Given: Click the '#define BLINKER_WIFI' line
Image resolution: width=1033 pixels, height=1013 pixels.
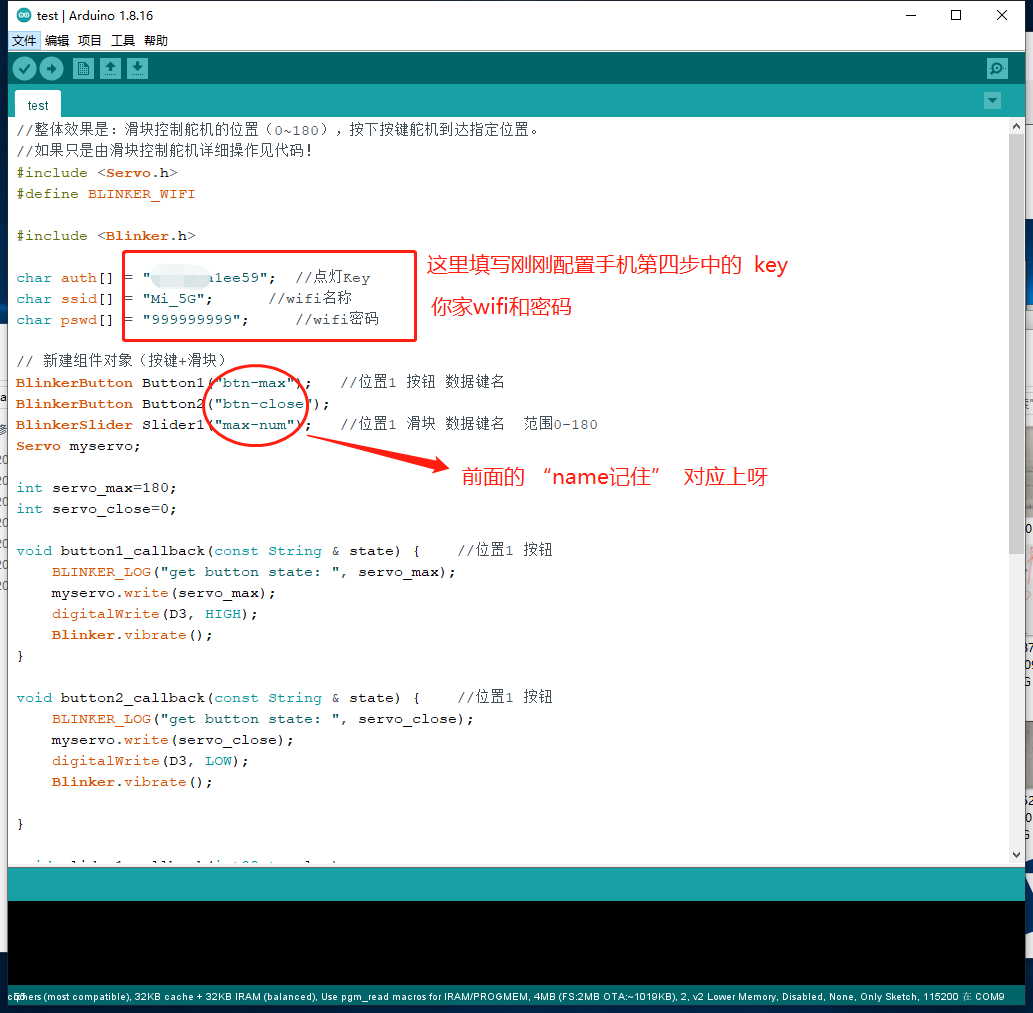Looking at the screenshot, I should [x=105, y=194].
